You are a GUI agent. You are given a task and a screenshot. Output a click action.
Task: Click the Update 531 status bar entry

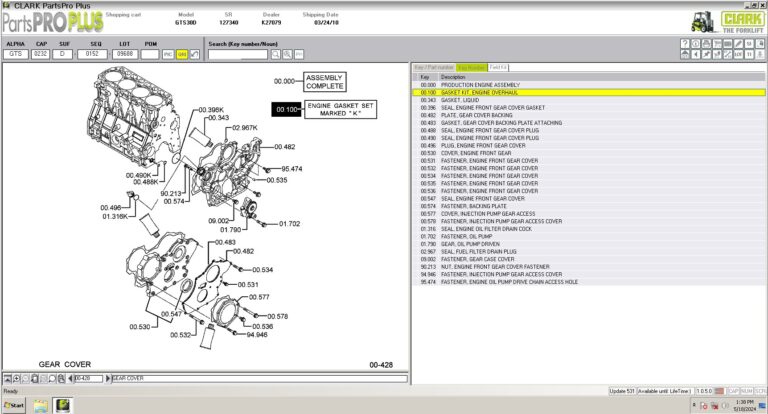[622, 391]
